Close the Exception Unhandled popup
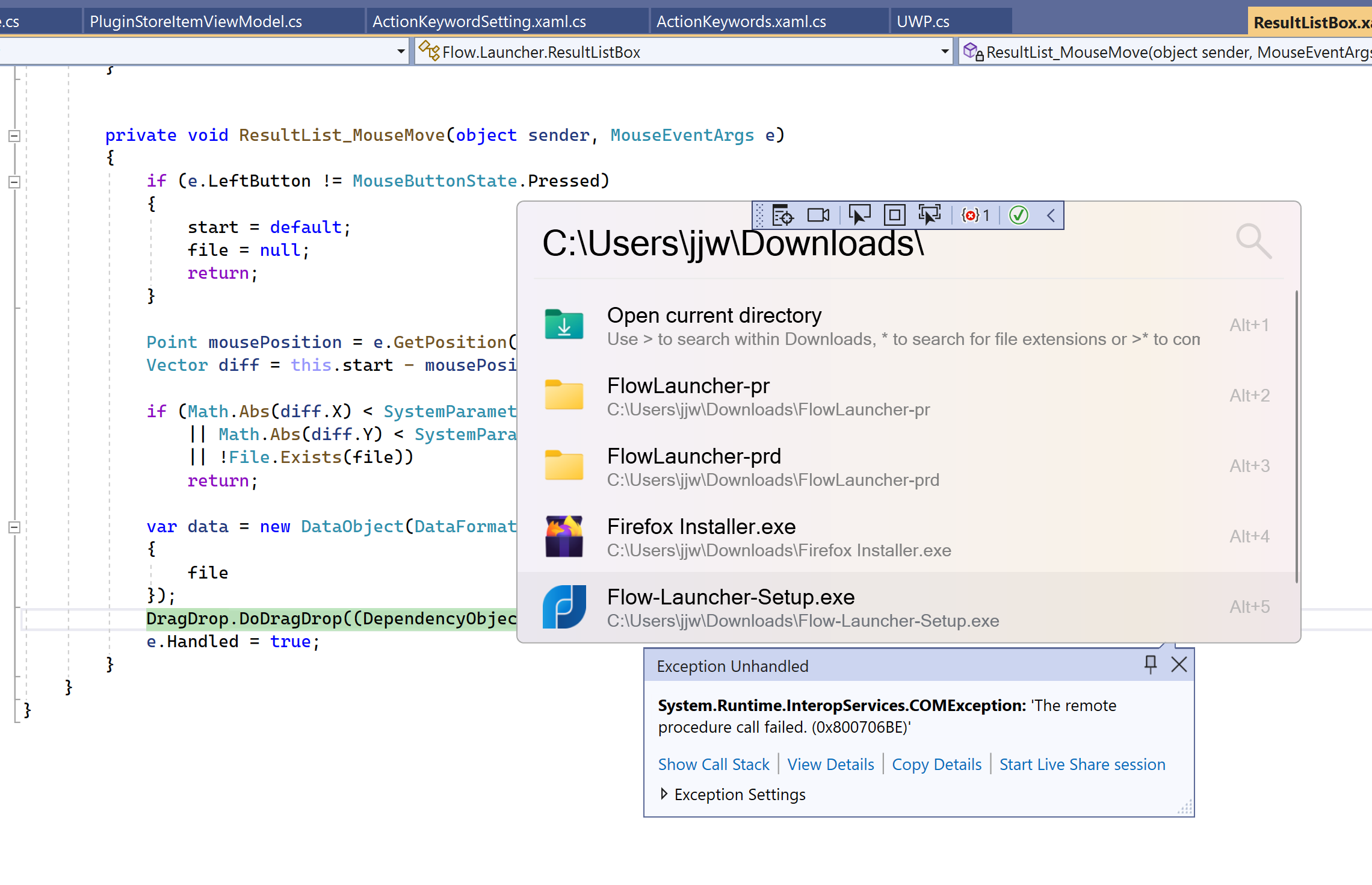 tap(1179, 664)
